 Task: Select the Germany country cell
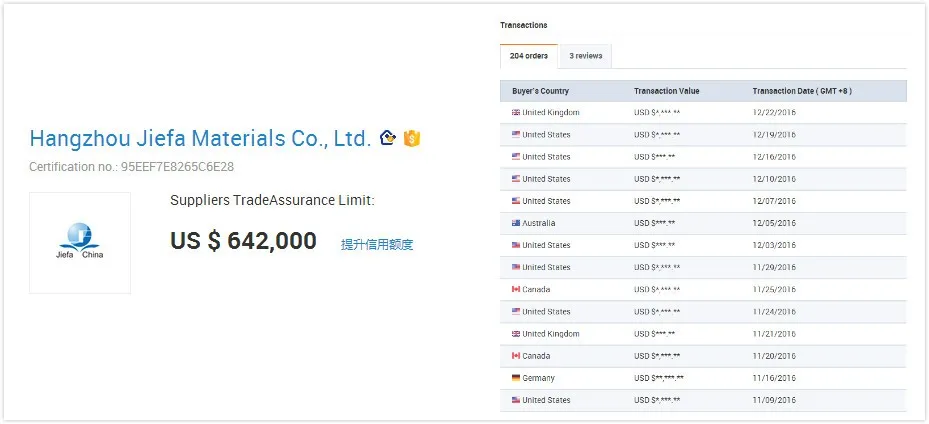[539, 378]
